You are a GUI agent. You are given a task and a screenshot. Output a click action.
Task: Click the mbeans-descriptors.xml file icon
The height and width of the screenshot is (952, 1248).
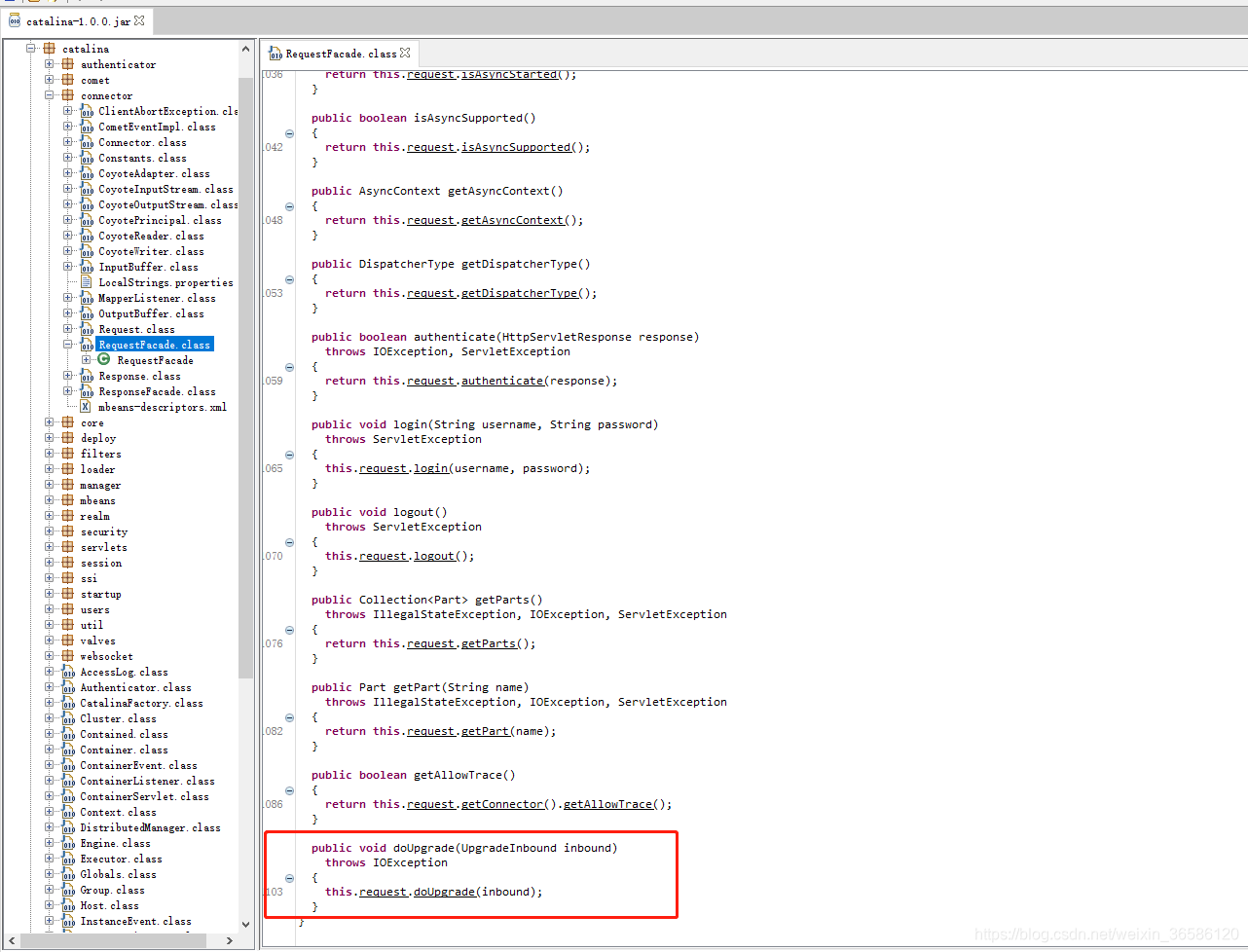click(86, 407)
